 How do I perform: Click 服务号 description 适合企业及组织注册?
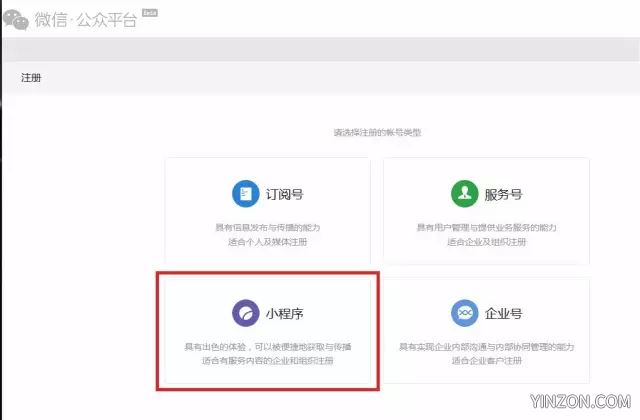pyautogui.click(x=487, y=242)
